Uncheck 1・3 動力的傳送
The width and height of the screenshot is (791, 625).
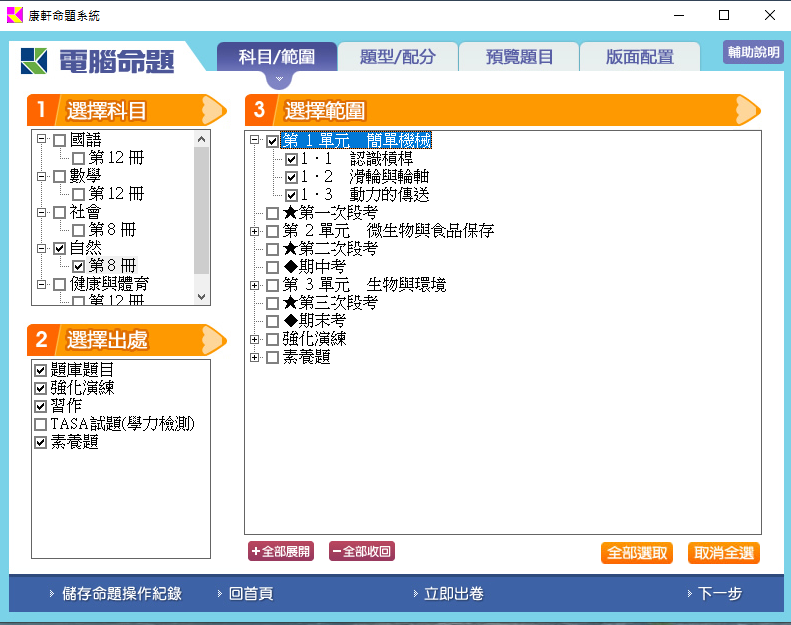pyautogui.click(x=291, y=195)
